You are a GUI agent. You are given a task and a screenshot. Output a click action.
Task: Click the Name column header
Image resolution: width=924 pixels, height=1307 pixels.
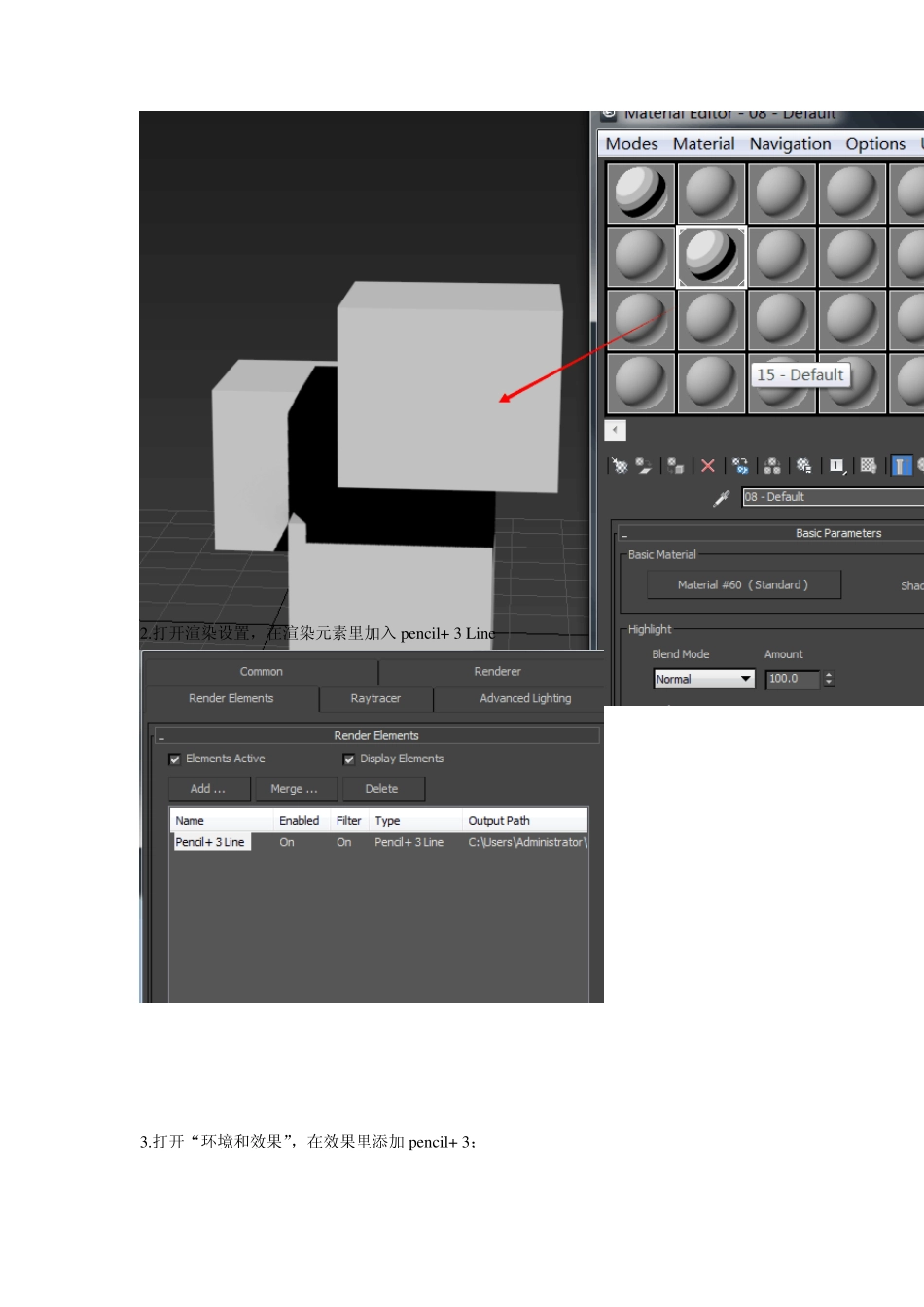(221, 821)
